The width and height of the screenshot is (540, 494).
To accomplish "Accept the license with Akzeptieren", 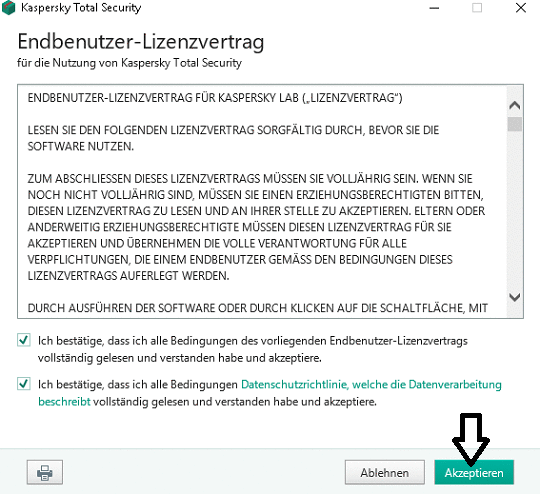I will tap(474, 472).
